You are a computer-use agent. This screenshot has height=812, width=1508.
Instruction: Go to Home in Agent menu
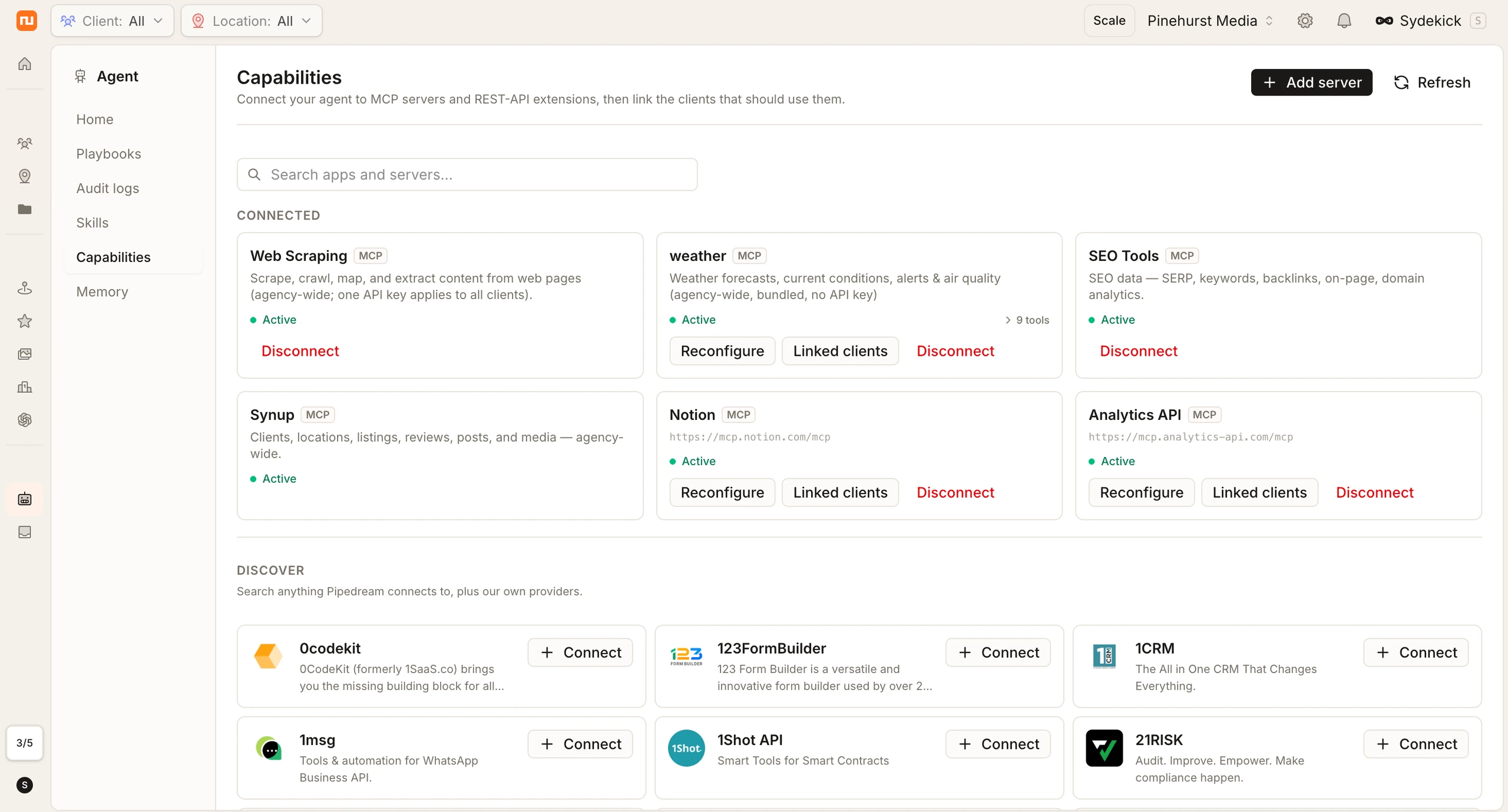coord(95,119)
